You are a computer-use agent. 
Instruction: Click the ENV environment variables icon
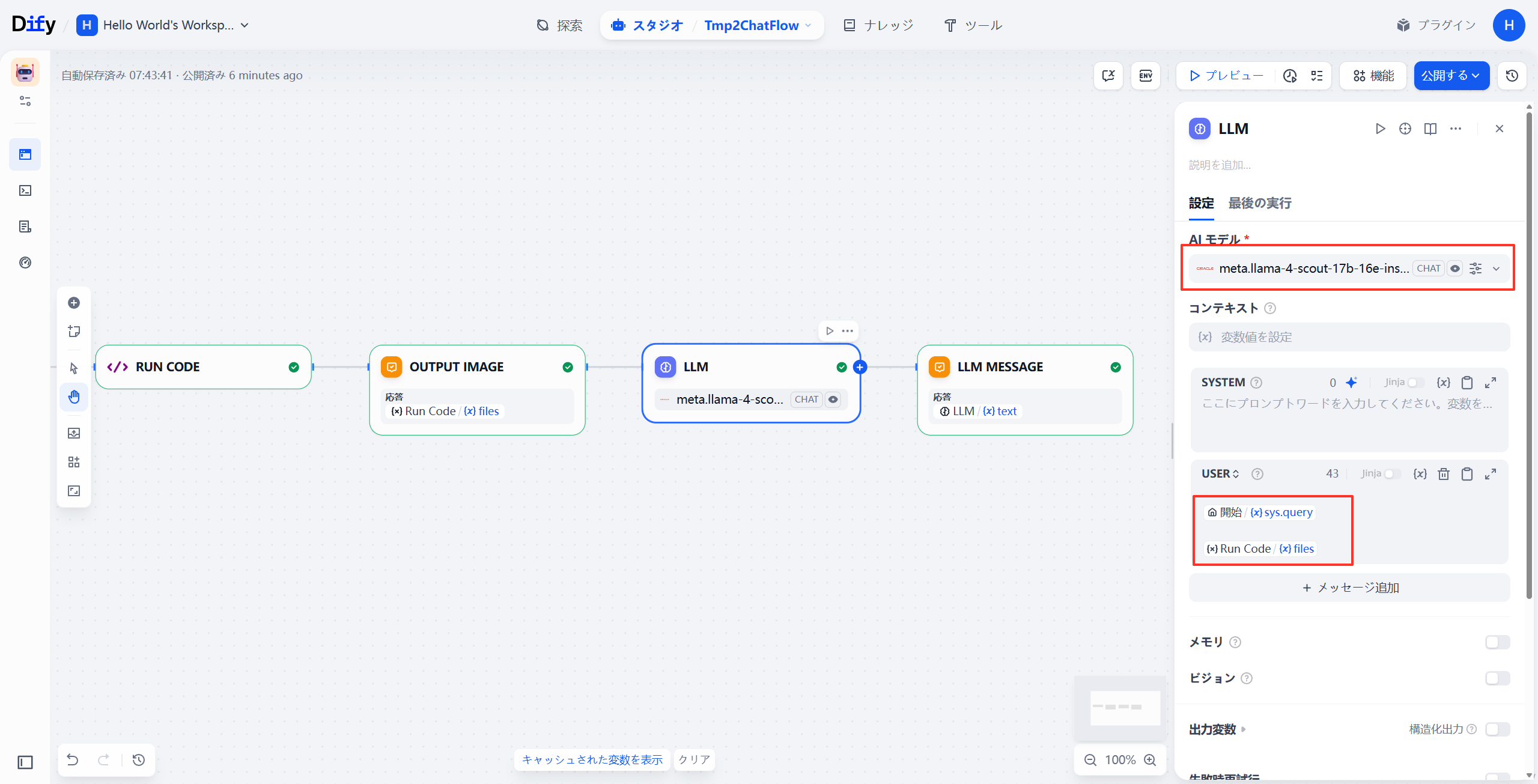[x=1145, y=76]
